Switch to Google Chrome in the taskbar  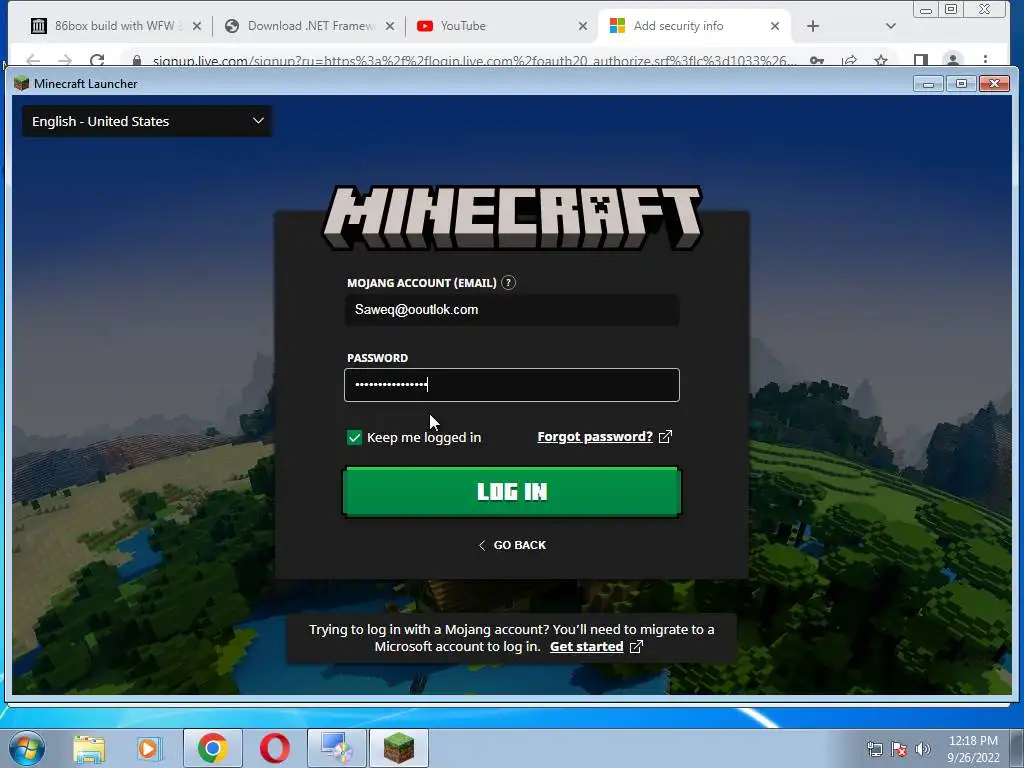point(212,748)
